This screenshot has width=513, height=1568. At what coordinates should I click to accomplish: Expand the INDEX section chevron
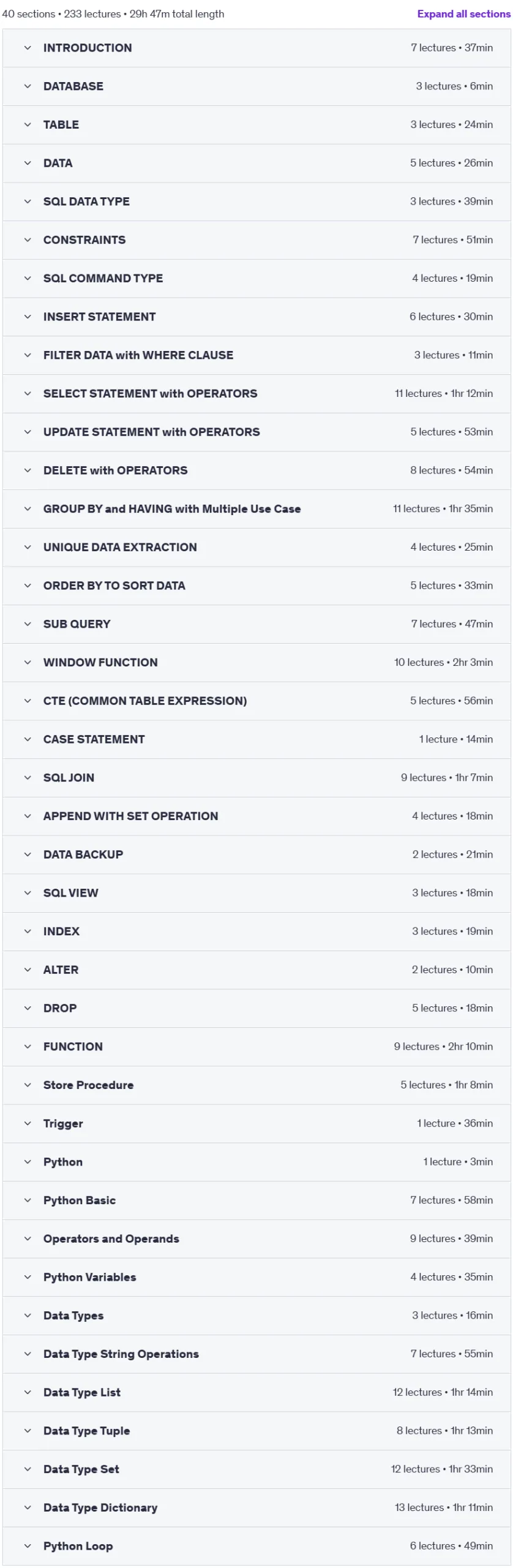tap(28, 932)
